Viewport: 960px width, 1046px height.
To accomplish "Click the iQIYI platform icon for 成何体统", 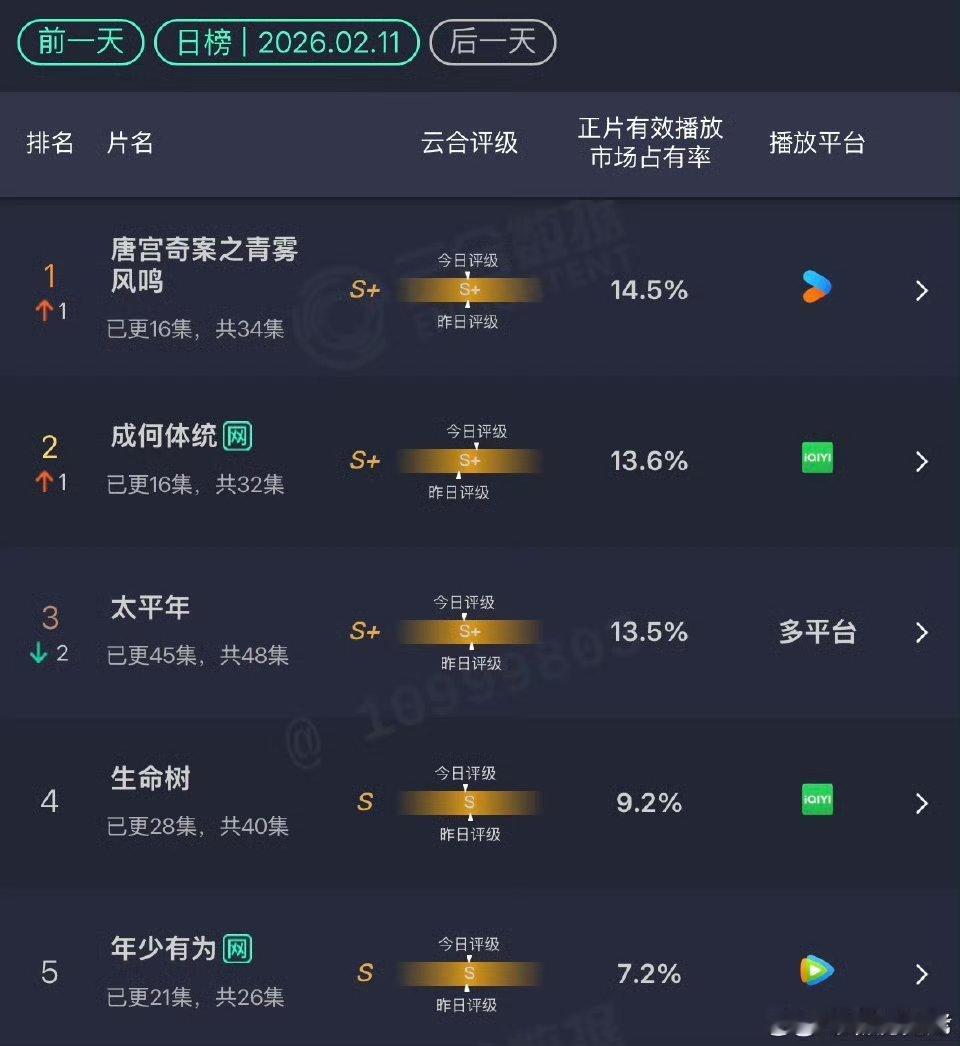I will point(817,458).
